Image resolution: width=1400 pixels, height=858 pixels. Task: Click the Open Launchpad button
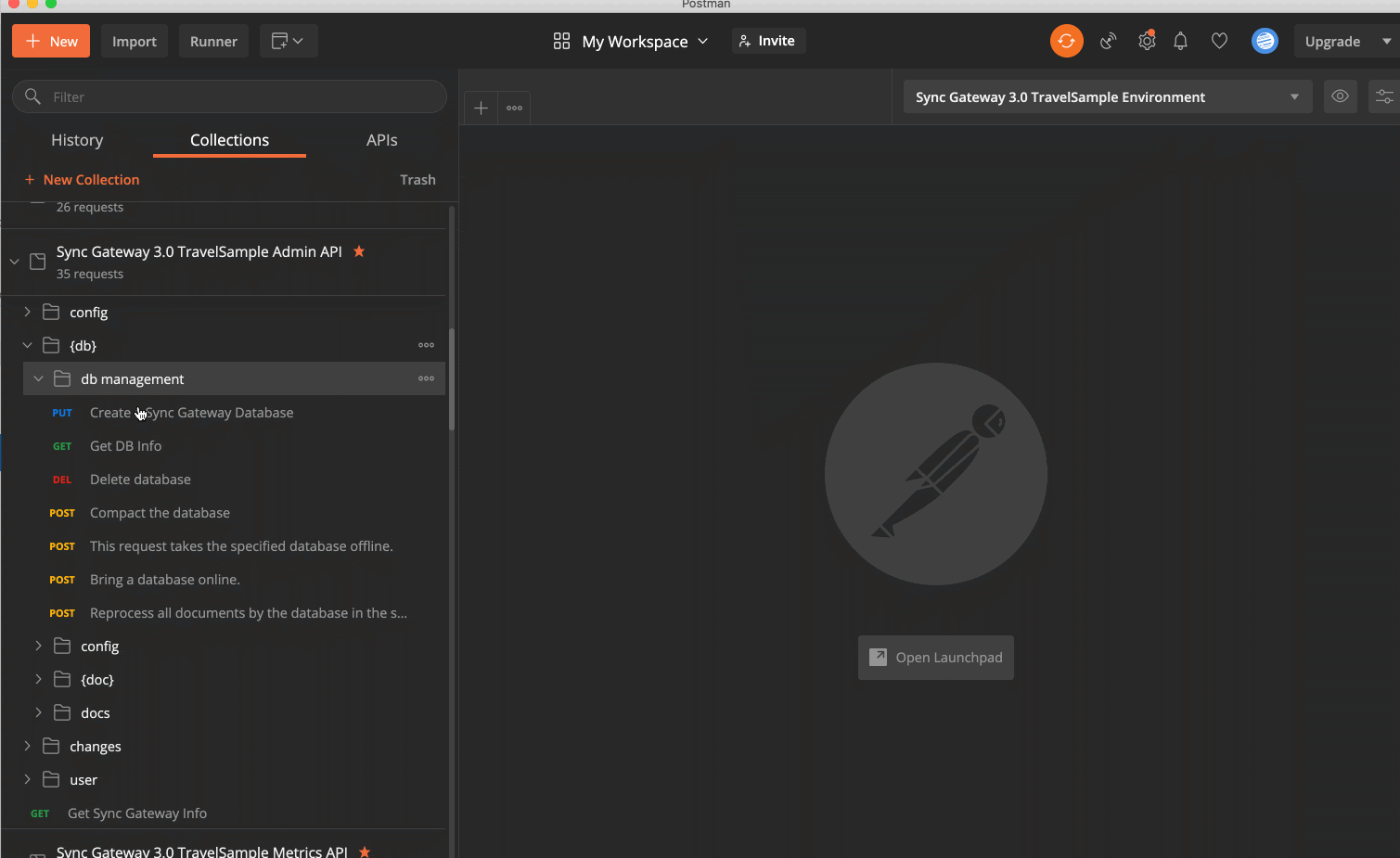point(935,658)
